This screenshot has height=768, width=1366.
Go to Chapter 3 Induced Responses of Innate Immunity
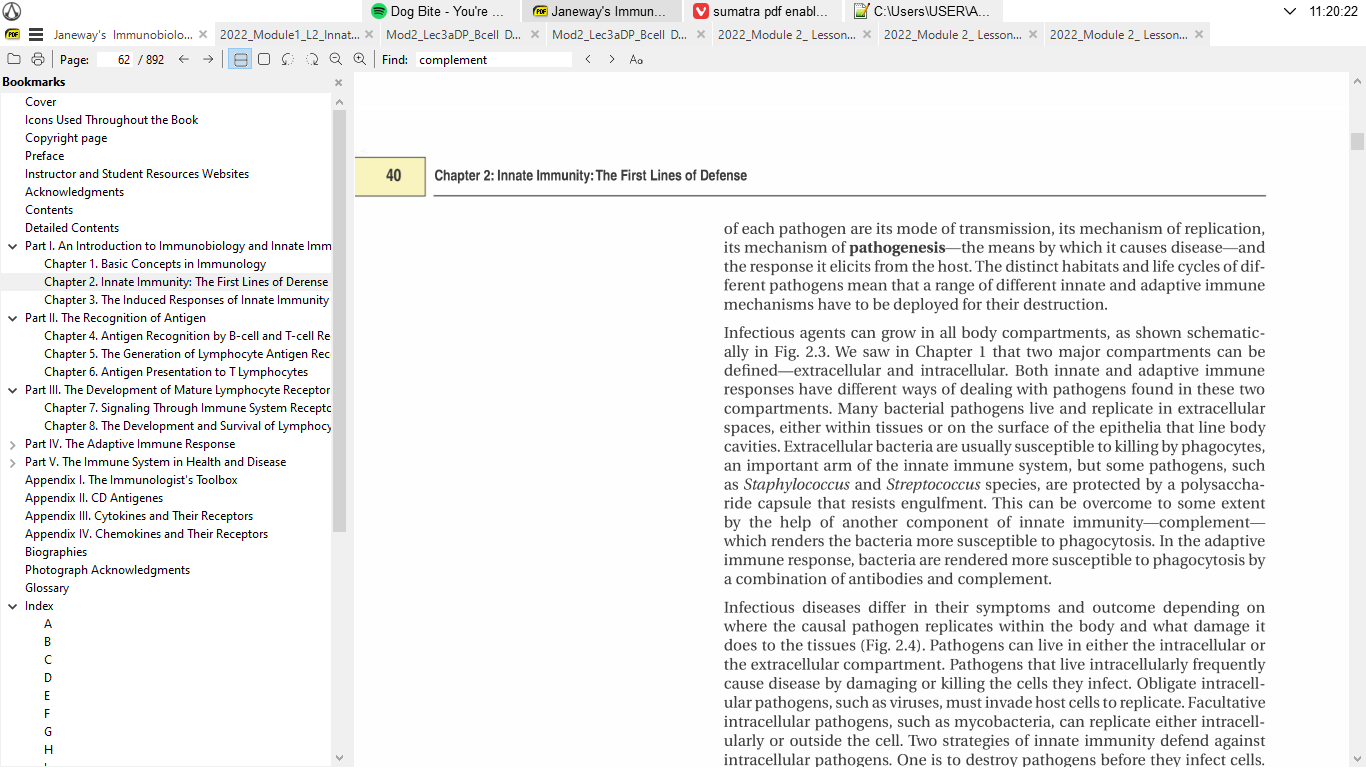[x=187, y=299]
